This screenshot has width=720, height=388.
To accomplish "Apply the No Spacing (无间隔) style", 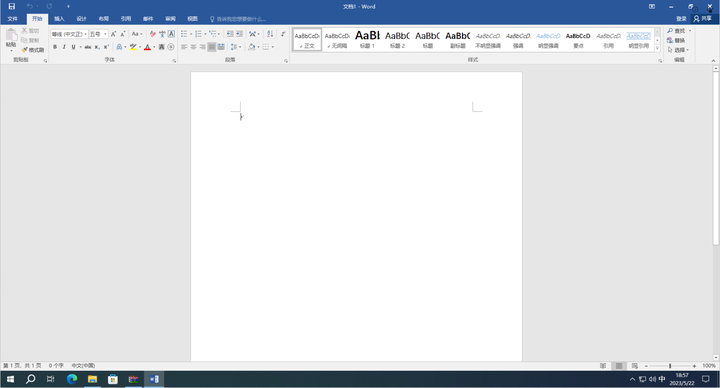I will 337,39.
